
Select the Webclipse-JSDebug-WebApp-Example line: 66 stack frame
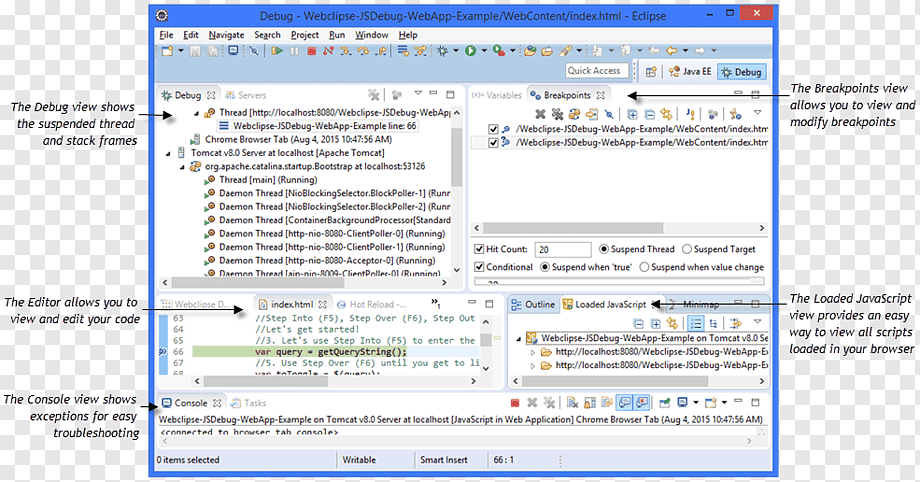(317, 126)
